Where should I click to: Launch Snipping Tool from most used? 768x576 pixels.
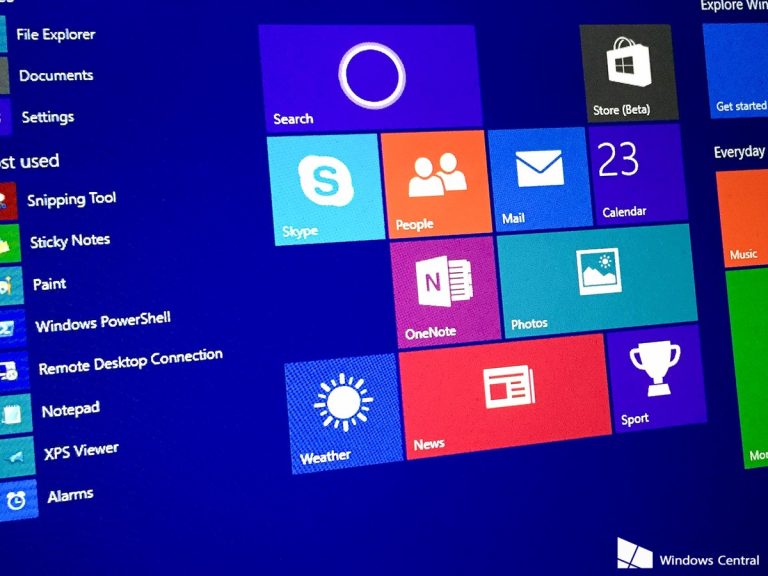pos(70,199)
